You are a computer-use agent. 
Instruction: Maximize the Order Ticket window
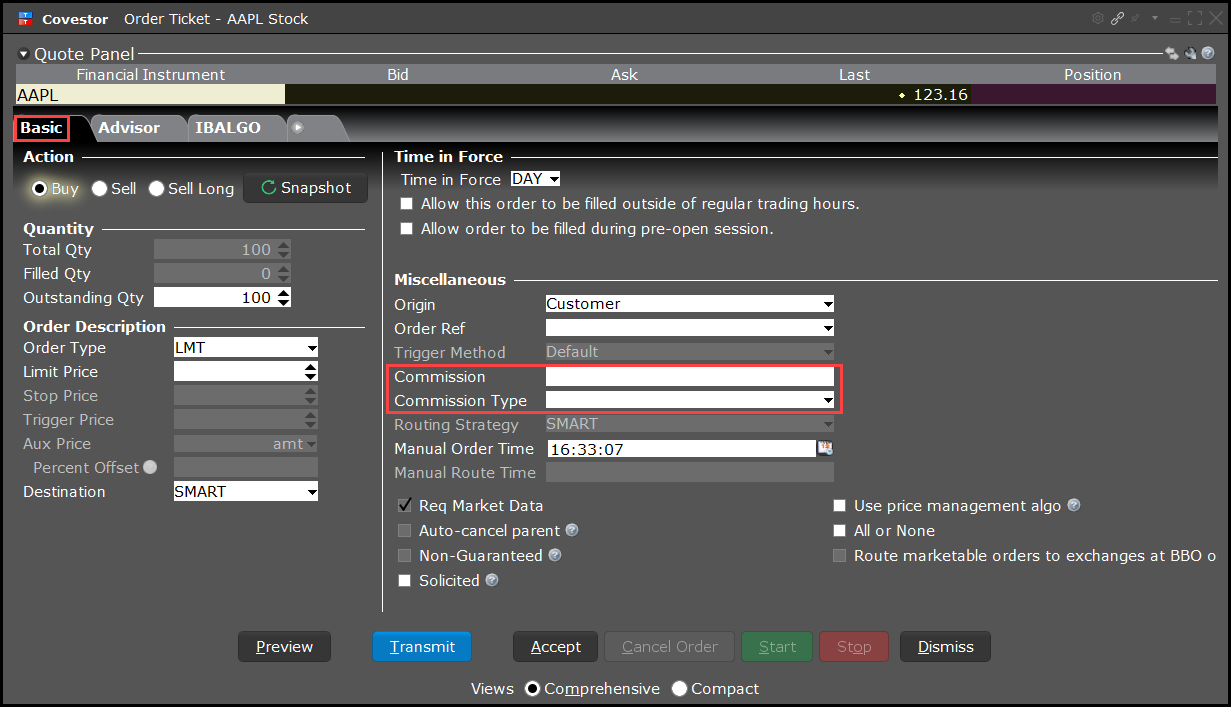tap(1195, 18)
